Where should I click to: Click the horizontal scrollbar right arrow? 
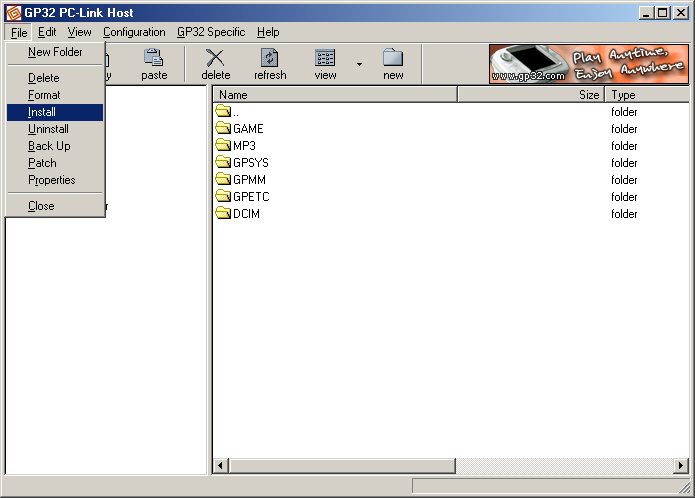pos(681,466)
